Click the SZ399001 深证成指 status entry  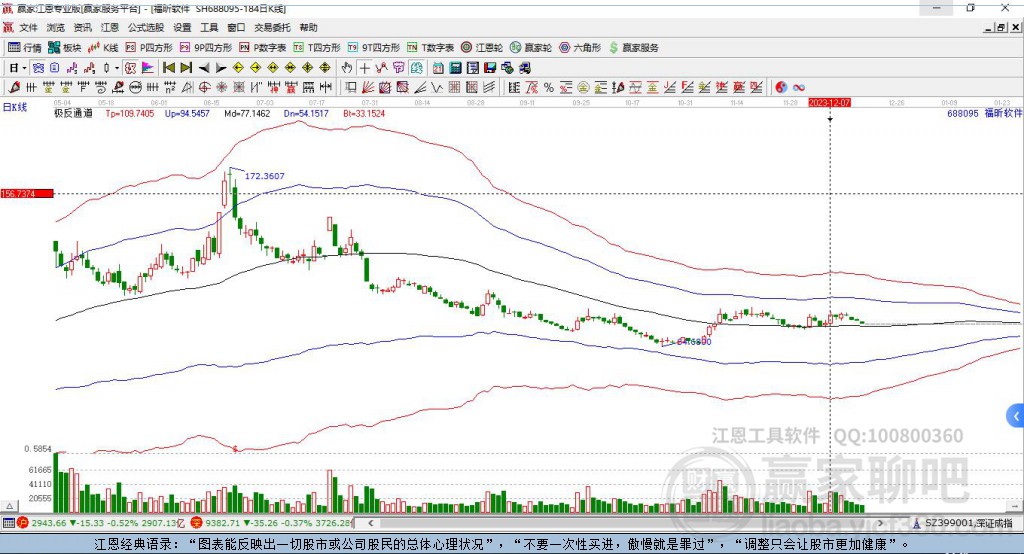point(963,523)
